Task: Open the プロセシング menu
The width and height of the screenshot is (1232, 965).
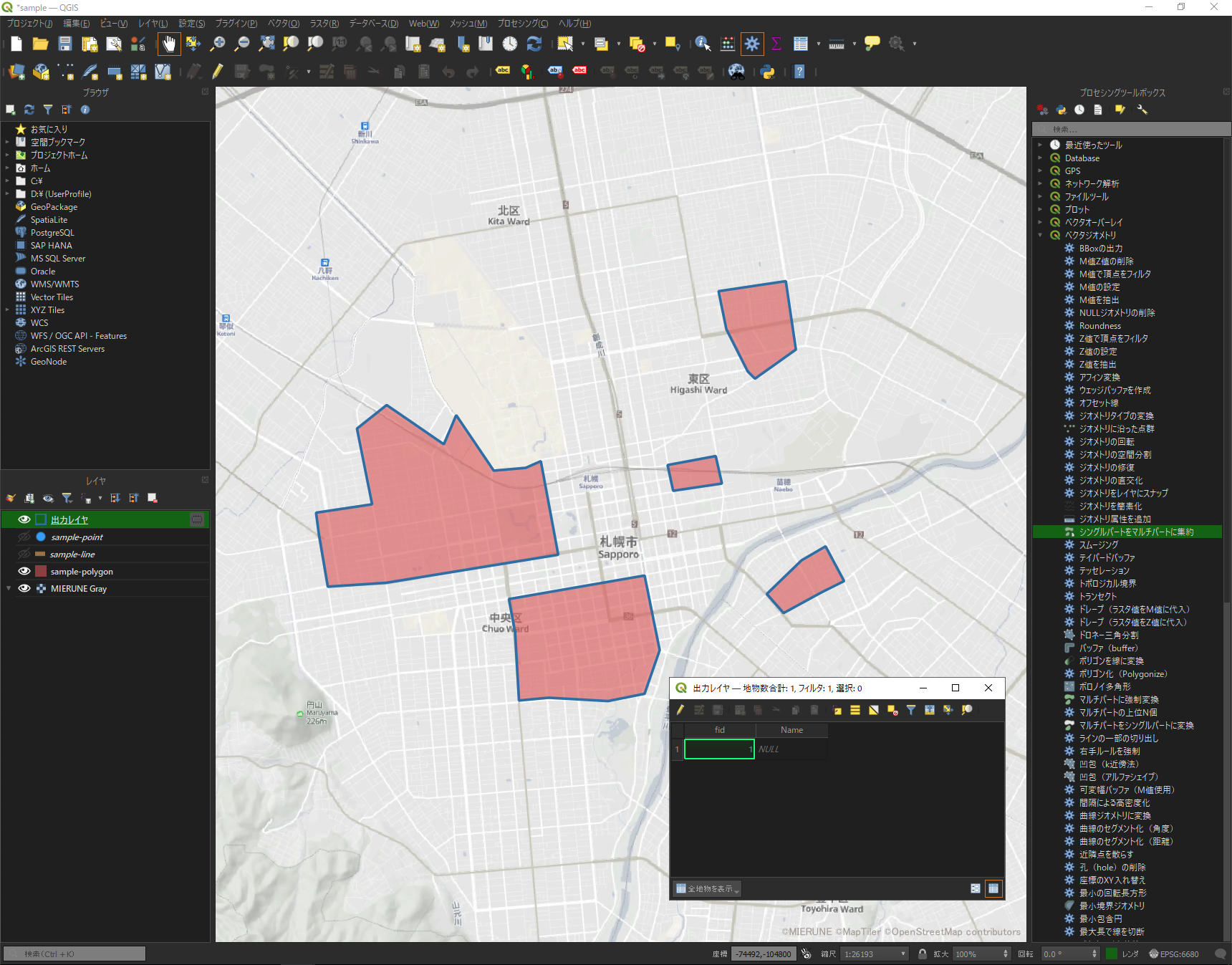Action: [523, 24]
